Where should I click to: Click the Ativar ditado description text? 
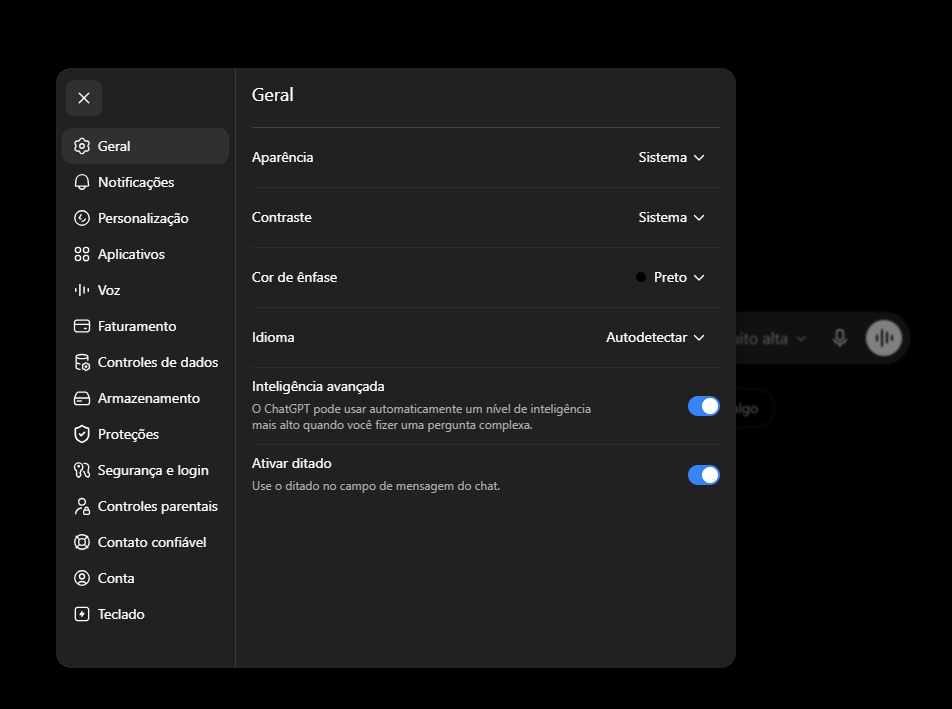click(x=376, y=486)
